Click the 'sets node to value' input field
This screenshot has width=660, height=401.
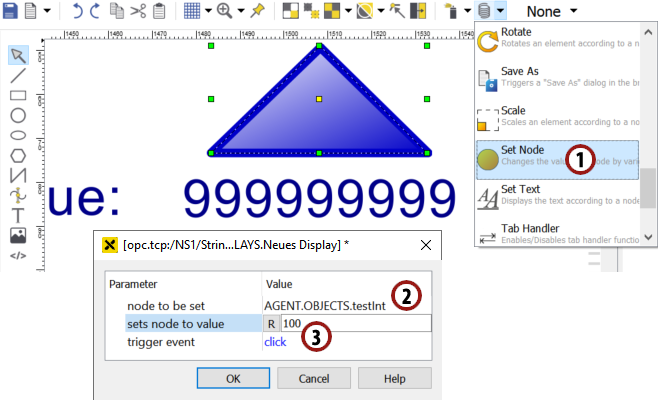355,323
